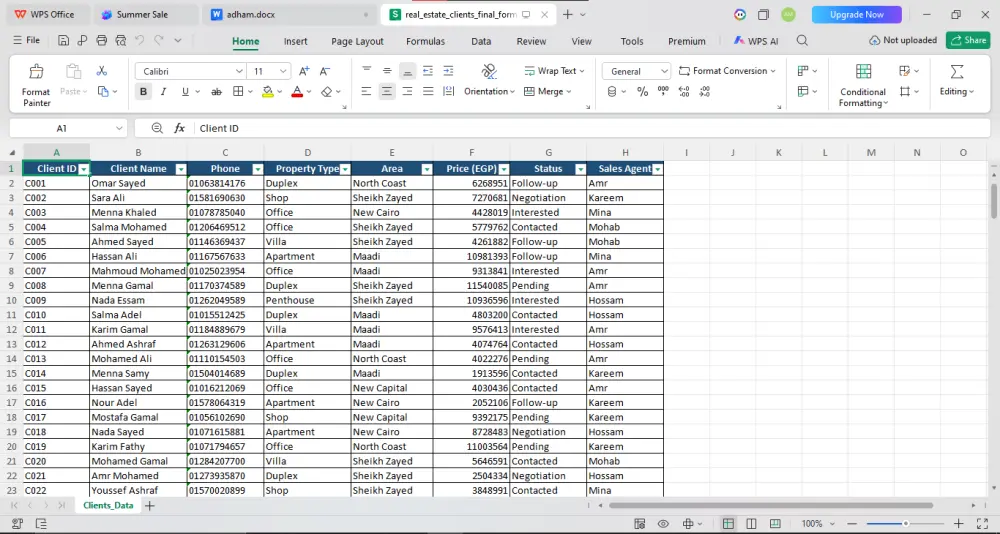This screenshot has height=534, width=1000.
Task: Switch to Page Break Preview in status bar
Action: (775, 524)
